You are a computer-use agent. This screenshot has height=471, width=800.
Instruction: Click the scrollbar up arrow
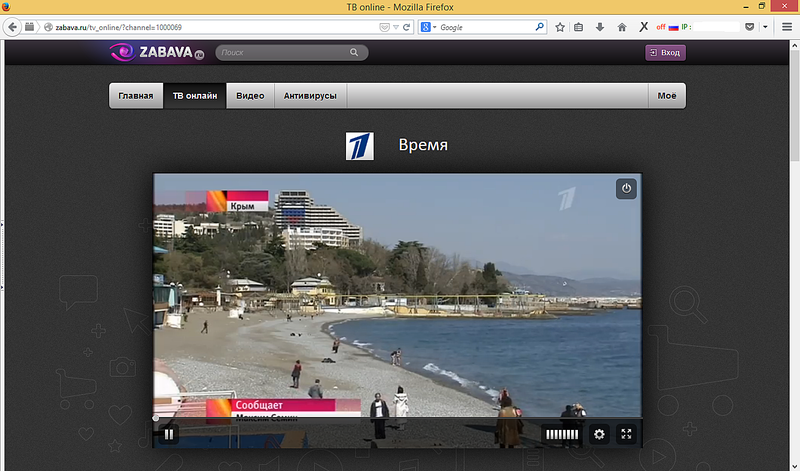click(x=794, y=45)
